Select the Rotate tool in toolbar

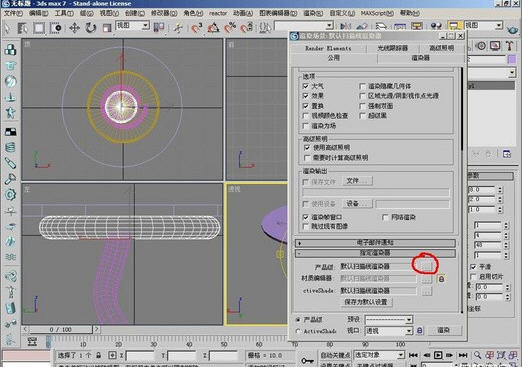pos(90,27)
